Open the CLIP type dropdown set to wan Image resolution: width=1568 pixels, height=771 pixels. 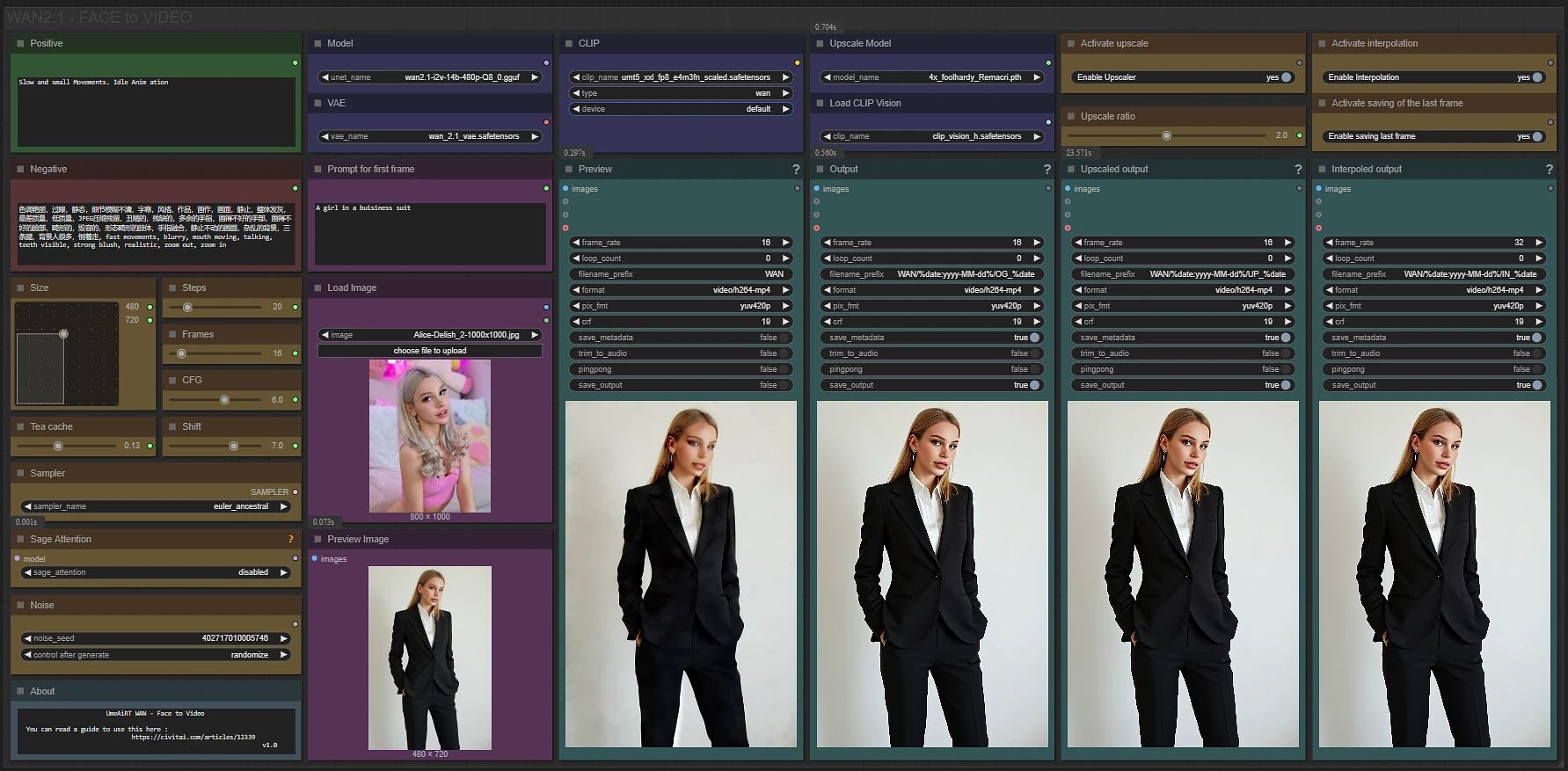[681, 93]
